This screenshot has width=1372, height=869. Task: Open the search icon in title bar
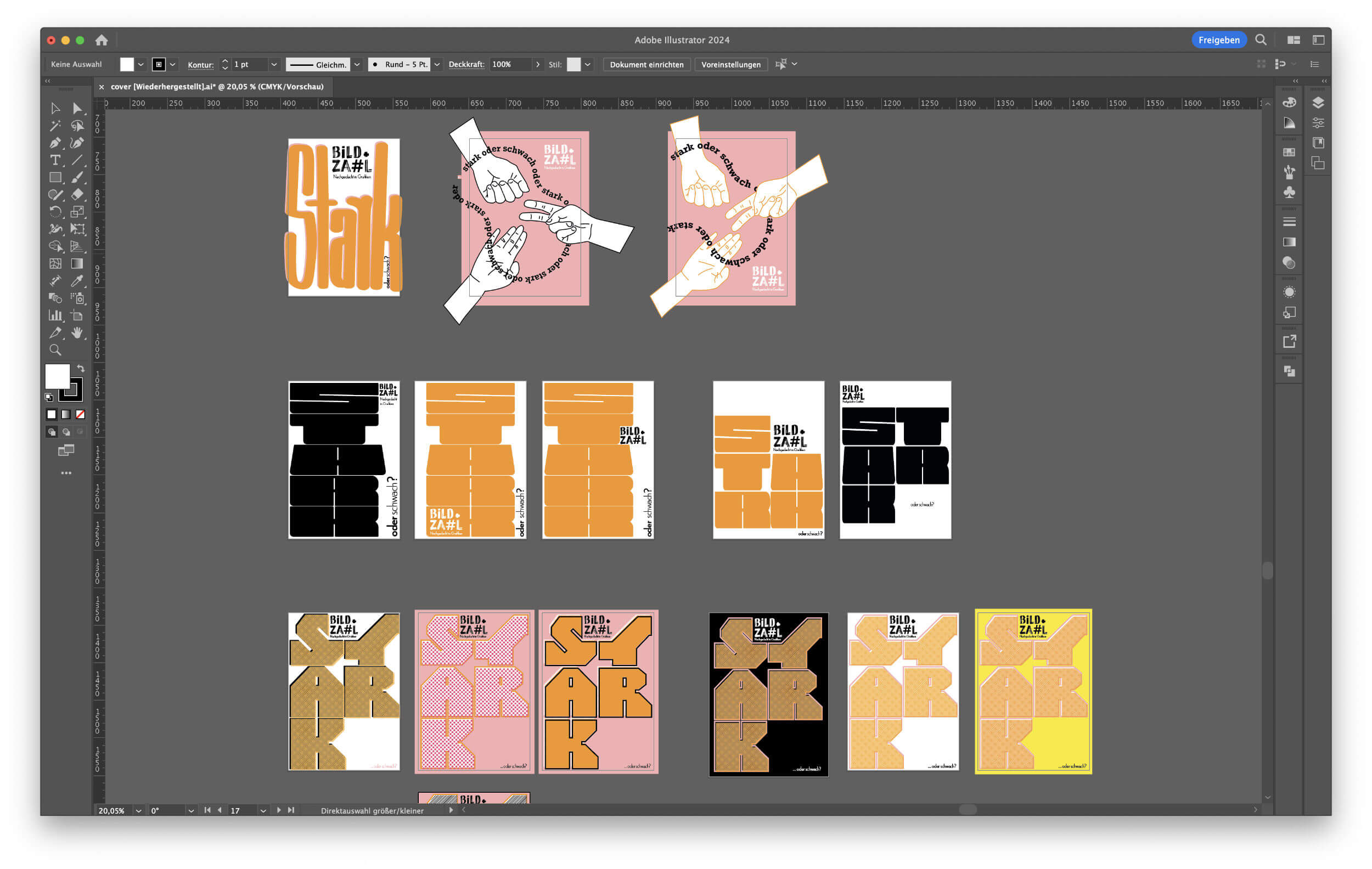pyautogui.click(x=1261, y=40)
